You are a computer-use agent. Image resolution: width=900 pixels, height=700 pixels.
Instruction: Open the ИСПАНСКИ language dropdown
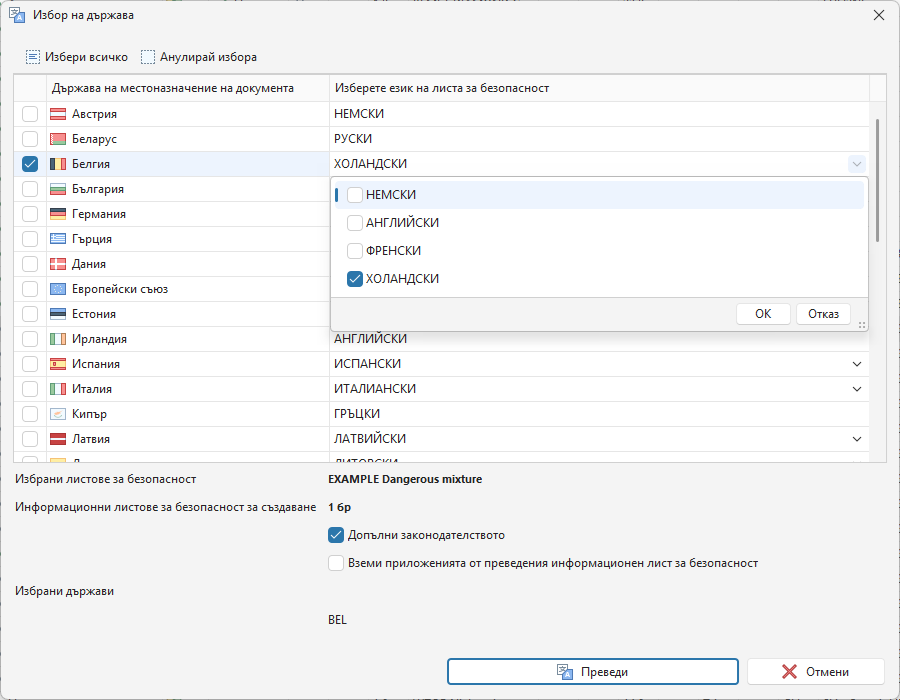pos(856,364)
